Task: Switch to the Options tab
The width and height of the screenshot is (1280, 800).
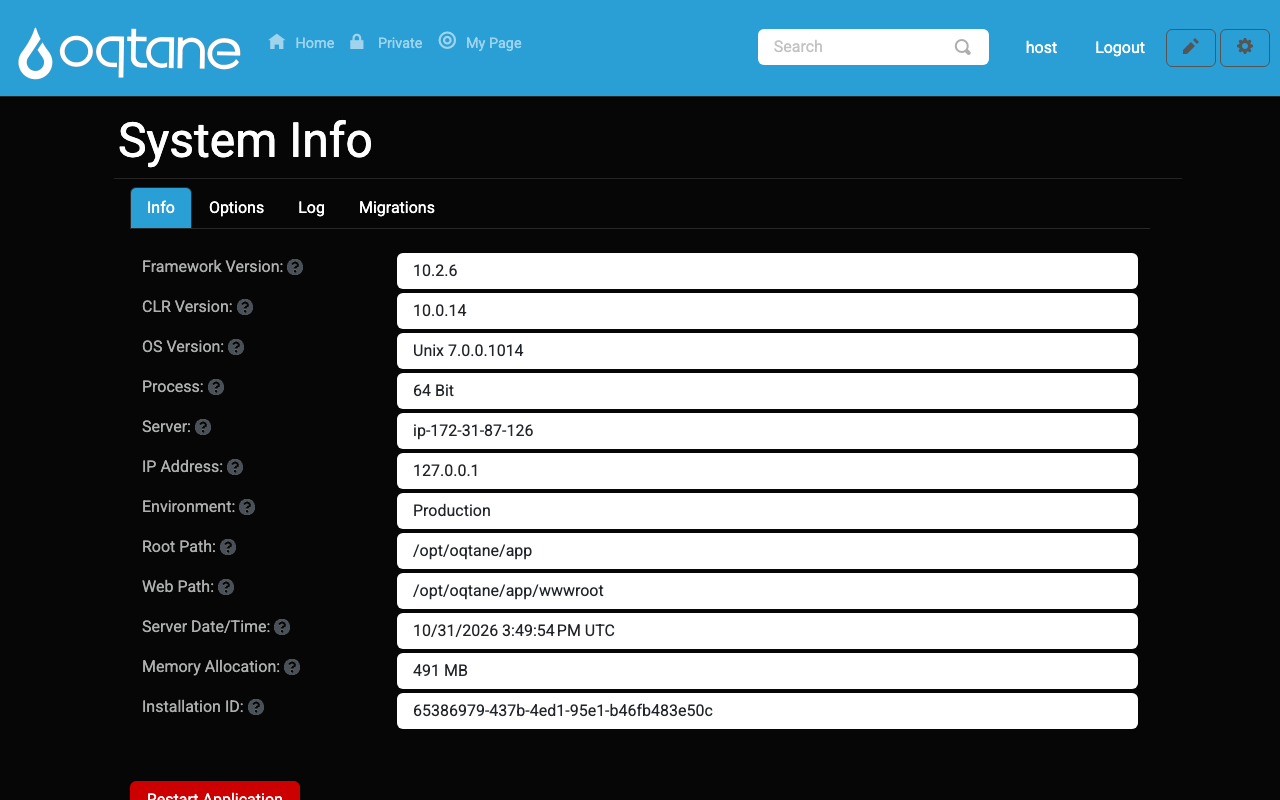Action: pyautogui.click(x=236, y=208)
